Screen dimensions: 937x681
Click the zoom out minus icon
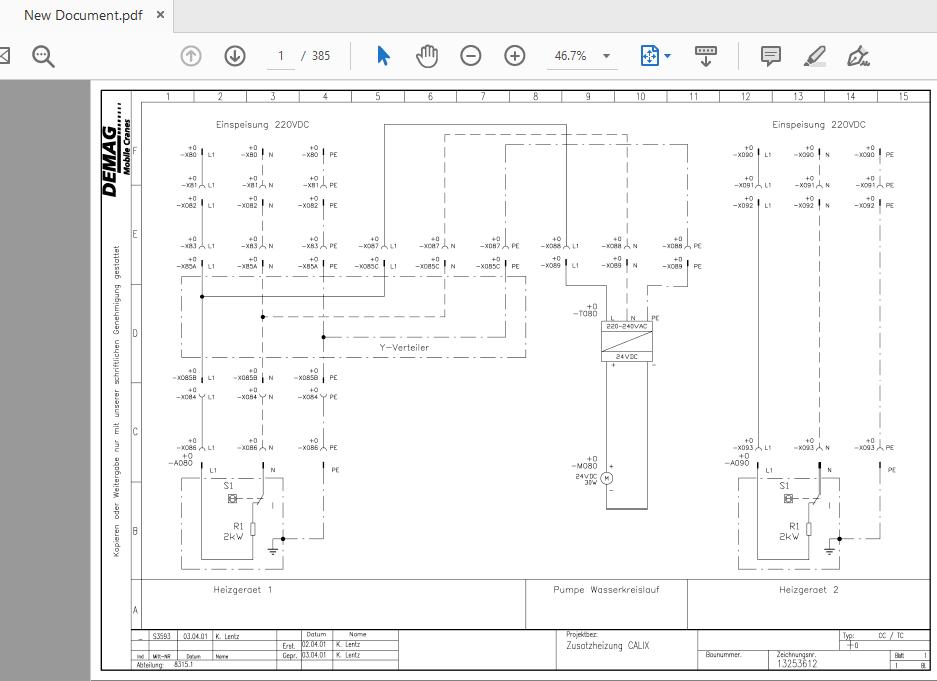click(471, 56)
